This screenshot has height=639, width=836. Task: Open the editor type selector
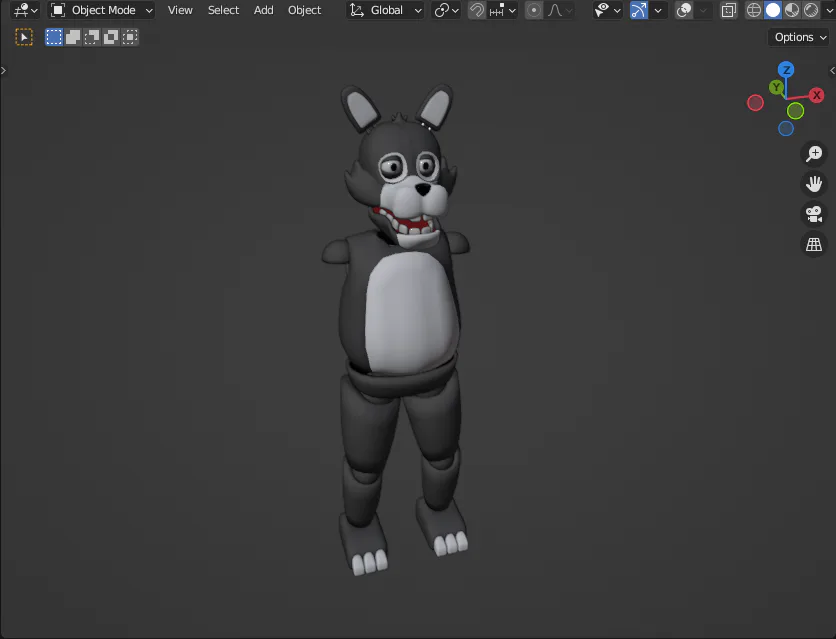pos(25,10)
